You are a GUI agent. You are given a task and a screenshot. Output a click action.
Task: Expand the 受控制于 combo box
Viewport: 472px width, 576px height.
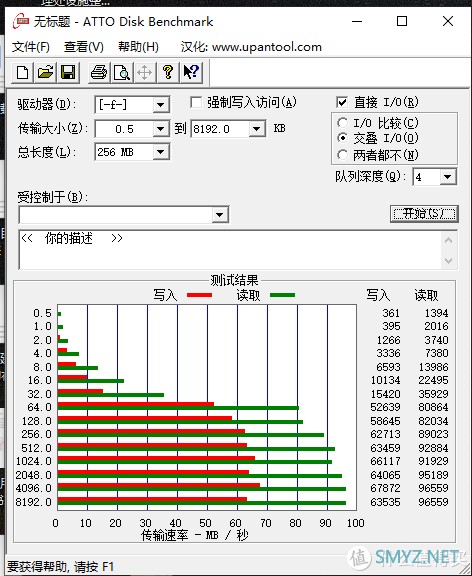[x=220, y=215]
